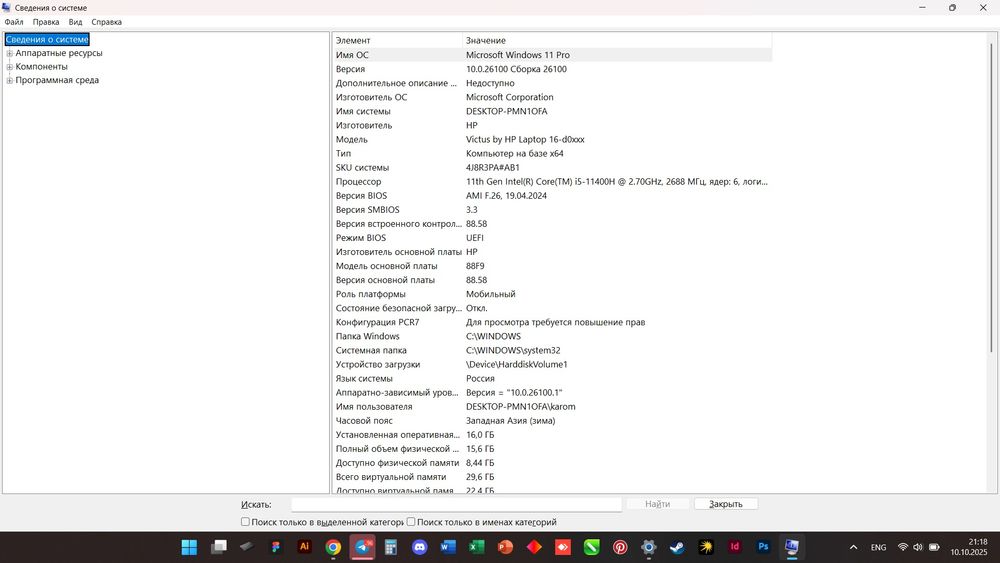Open the Pinterest taskbar icon
1000x563 pixels.
coord(620,547)
